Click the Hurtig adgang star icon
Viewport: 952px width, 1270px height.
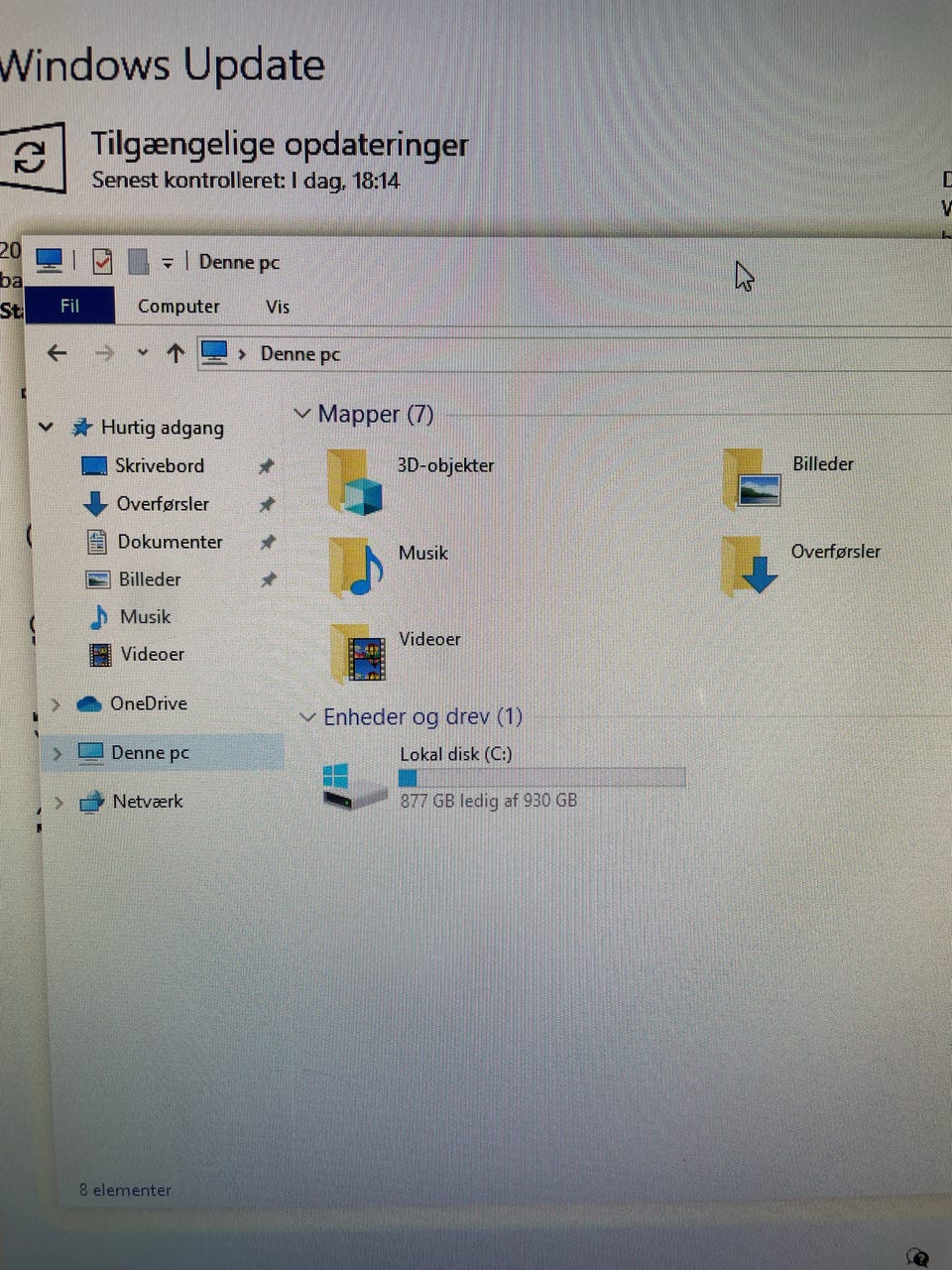point(81,428)
